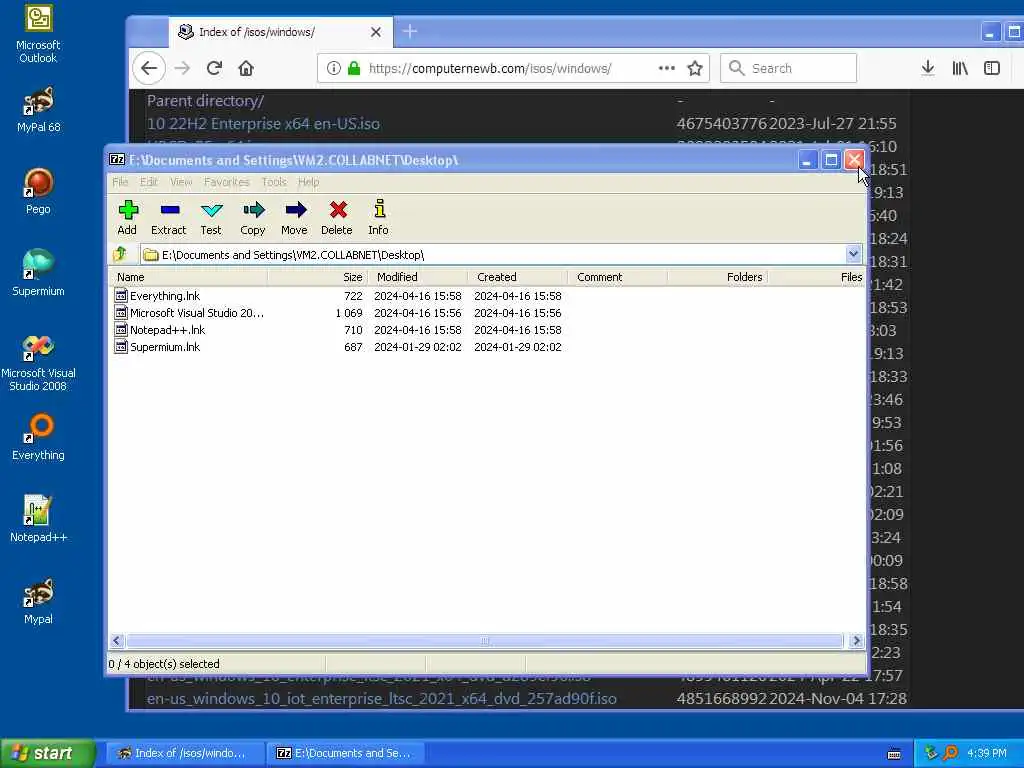
Task: Bookmark this page with the star icon
Action: click(x=695, y=68)
